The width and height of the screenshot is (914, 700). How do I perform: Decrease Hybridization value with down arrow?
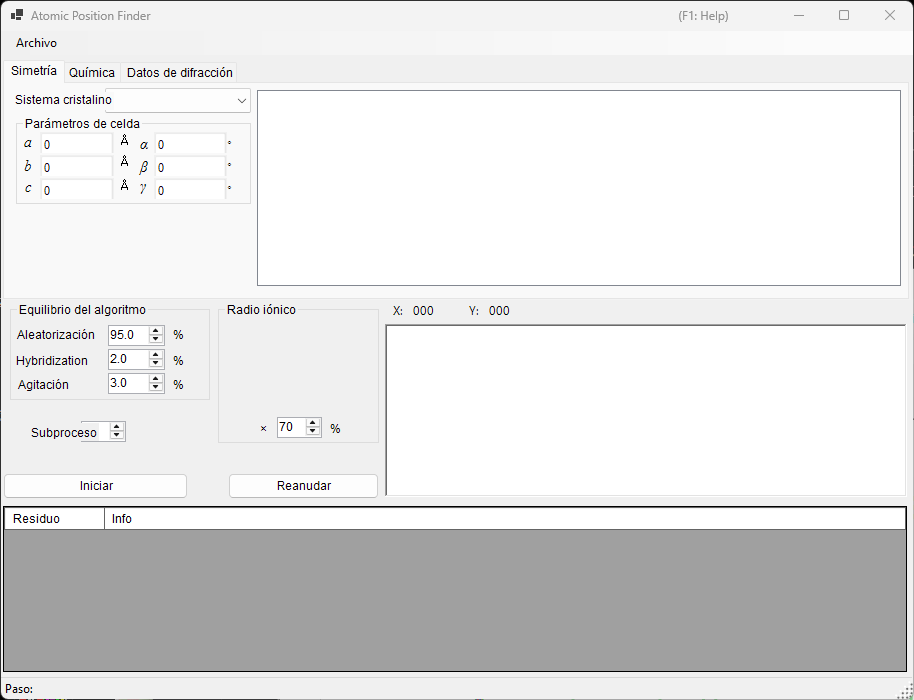pos(156,363)
